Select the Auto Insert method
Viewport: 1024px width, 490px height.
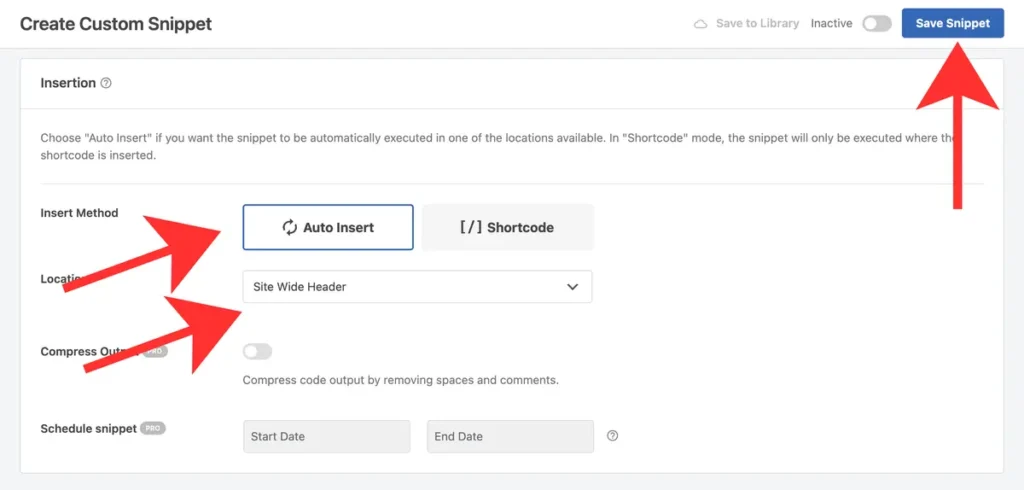click(327, 227)
